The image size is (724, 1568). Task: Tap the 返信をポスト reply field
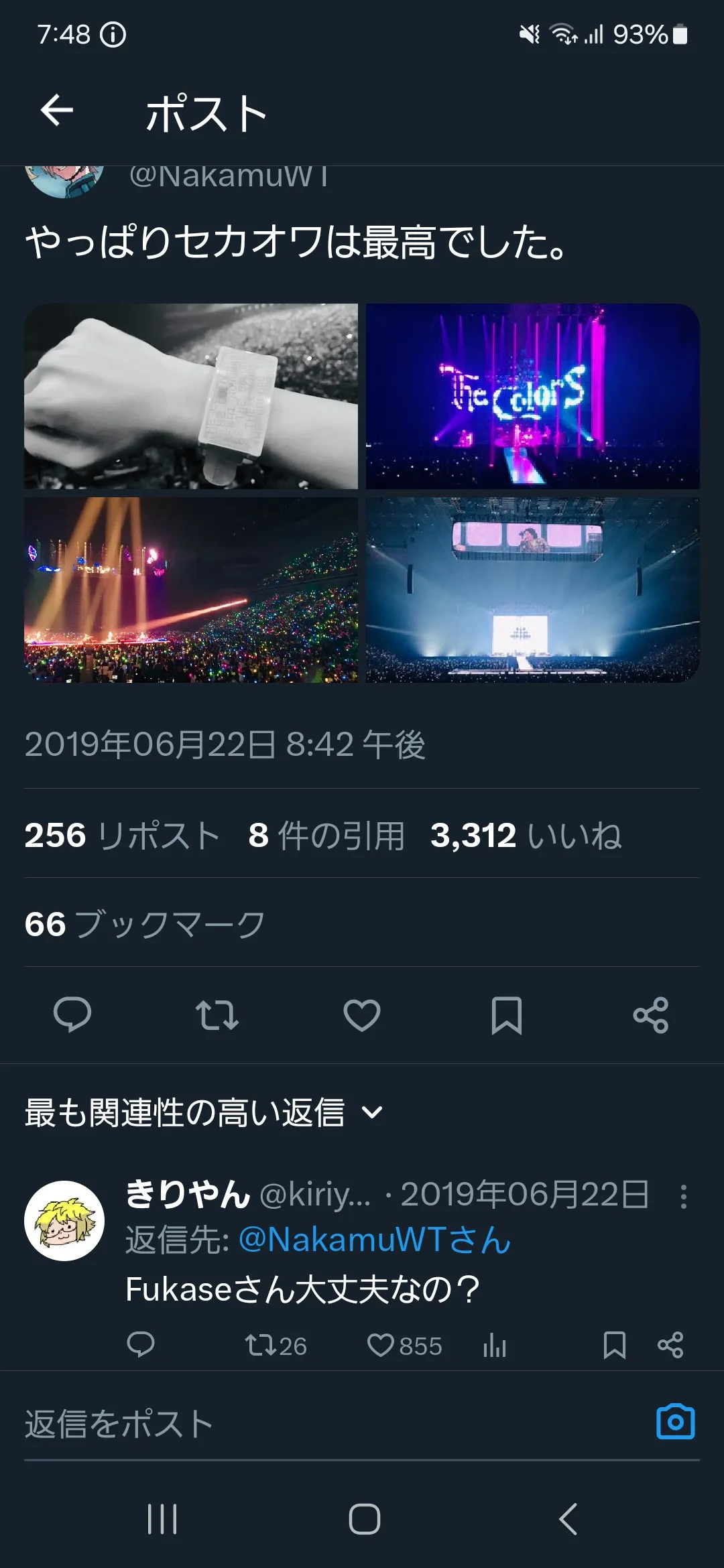(x=335, y=1423)
